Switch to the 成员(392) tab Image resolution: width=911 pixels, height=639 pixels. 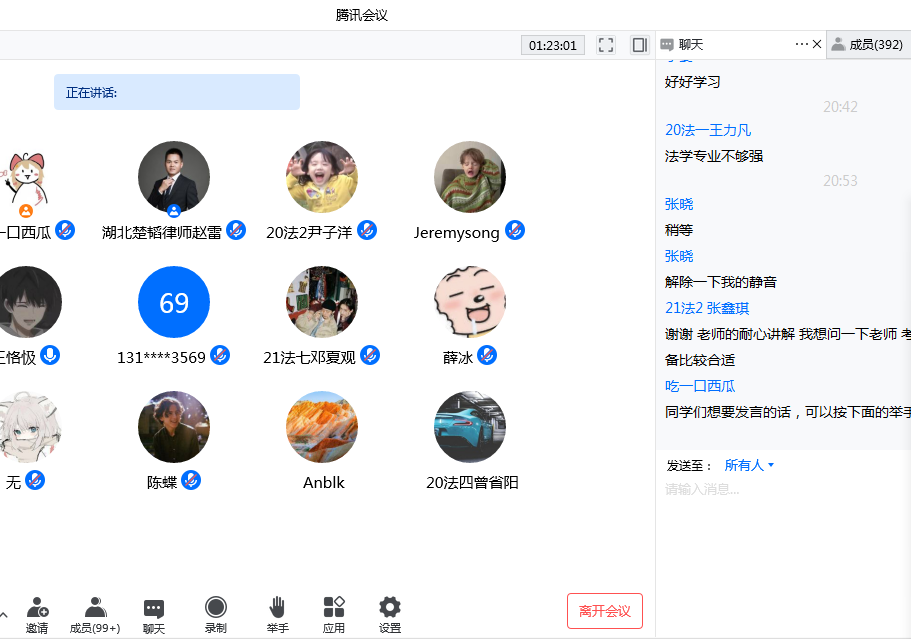point(868,45)
